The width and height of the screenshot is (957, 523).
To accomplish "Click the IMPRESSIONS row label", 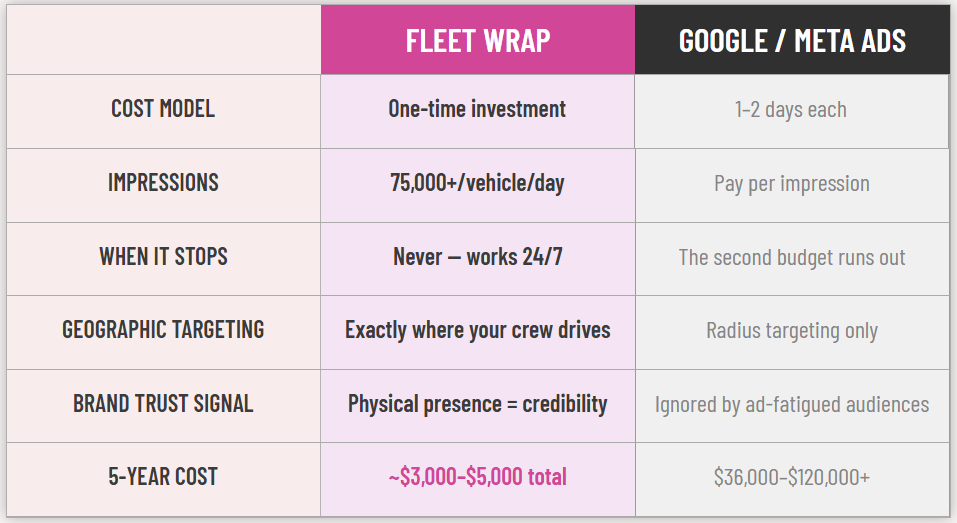I will [163, 183].
